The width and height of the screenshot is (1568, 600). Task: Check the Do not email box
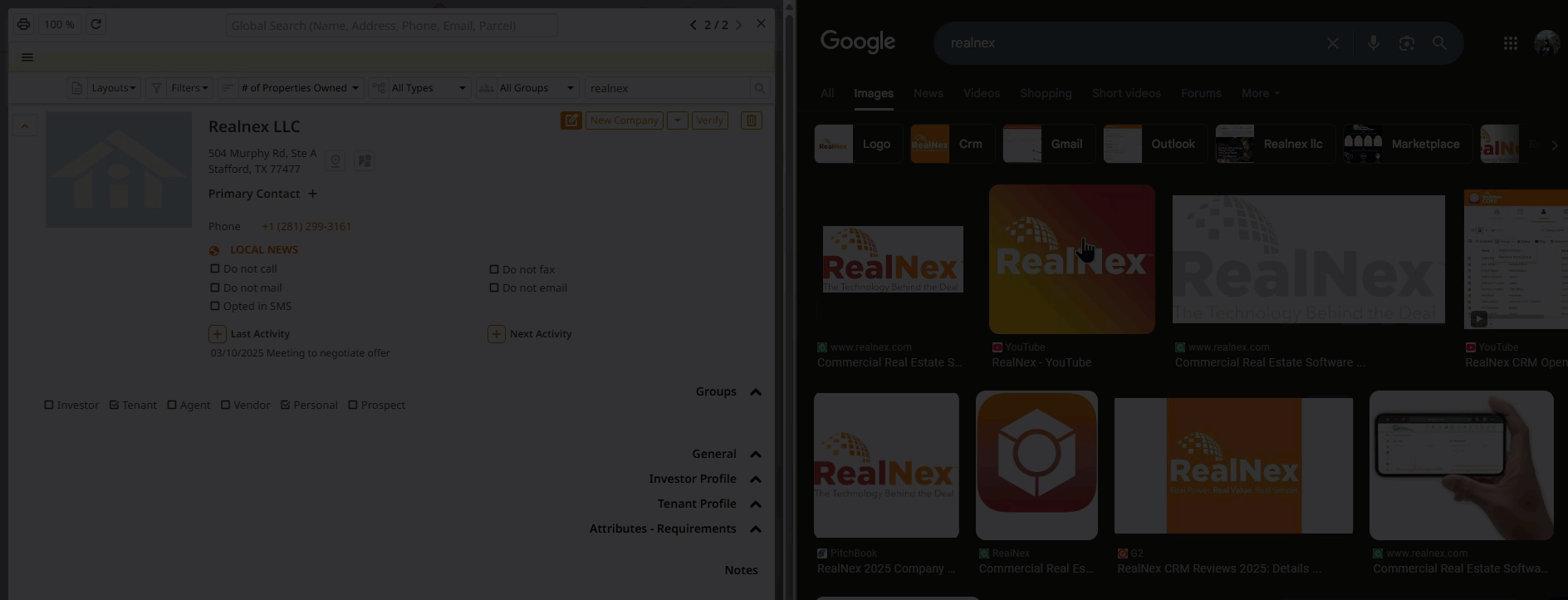point(494,288)
